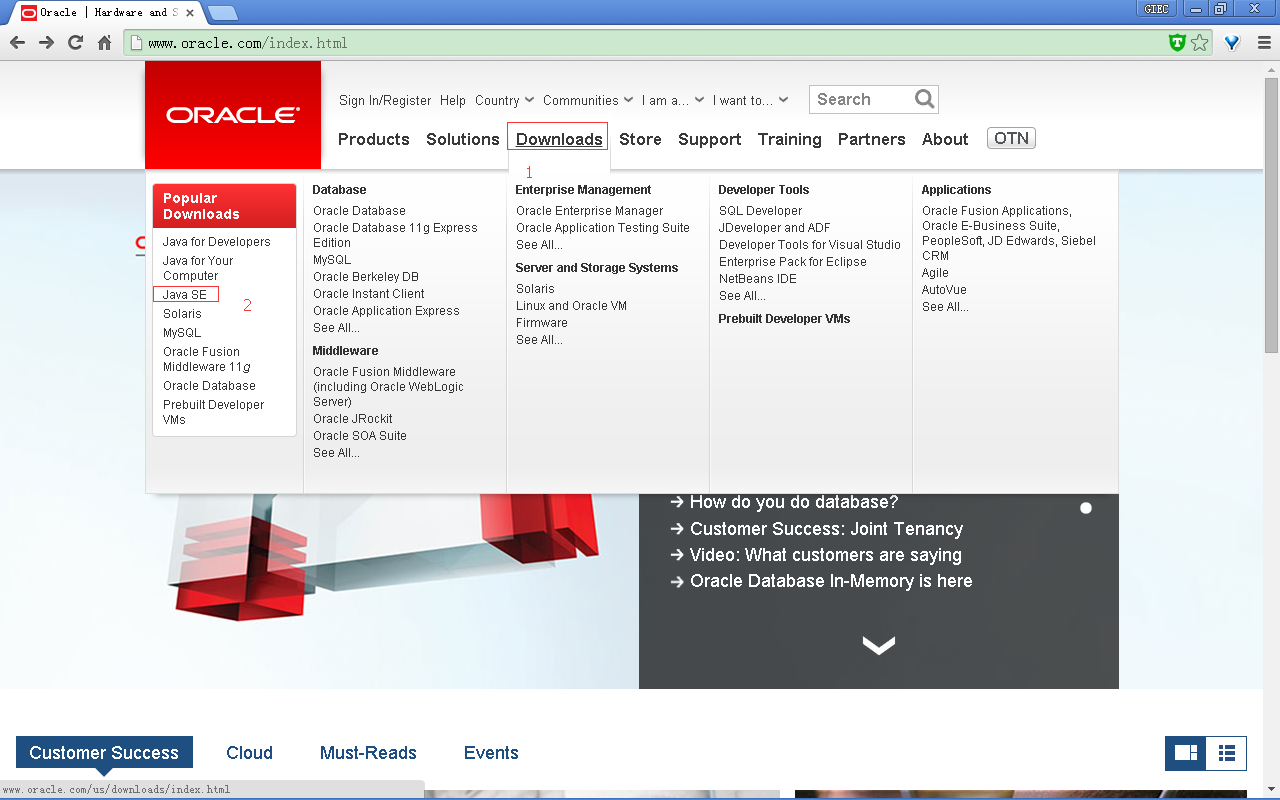Viewport: 1280px width, 800px height.
Task: Open Enterprise Pack for Eclipse link
Action: tap(793, 262)
